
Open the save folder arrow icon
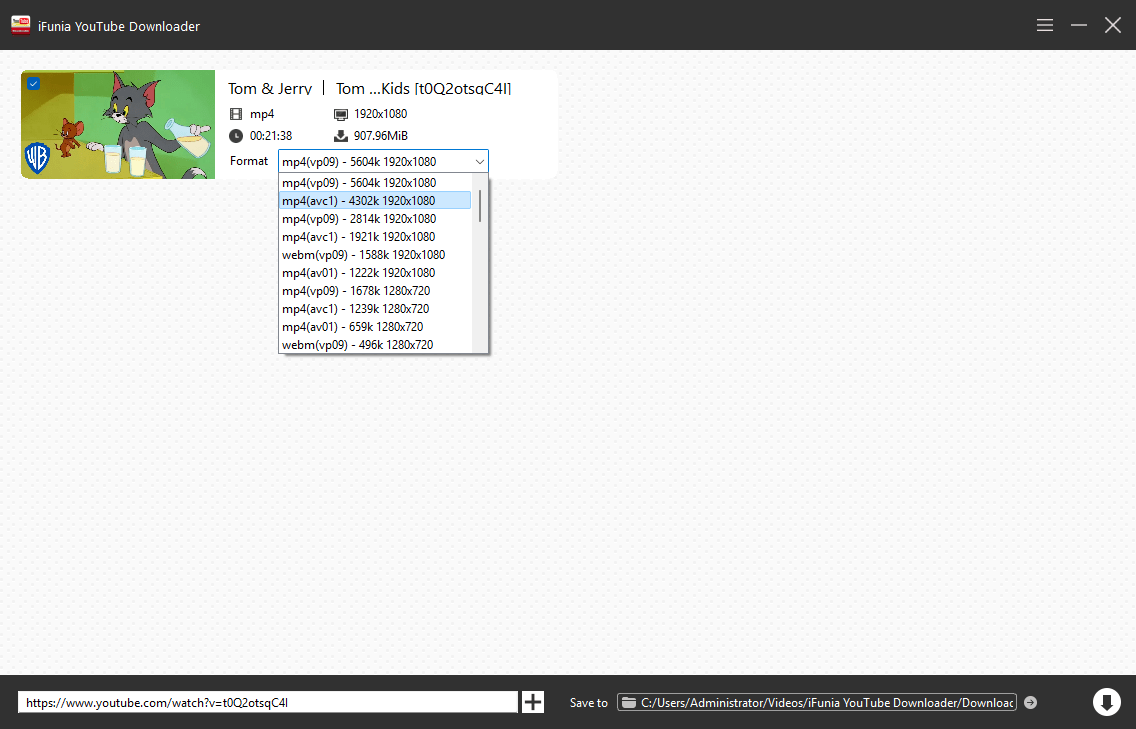[1031, 703]
